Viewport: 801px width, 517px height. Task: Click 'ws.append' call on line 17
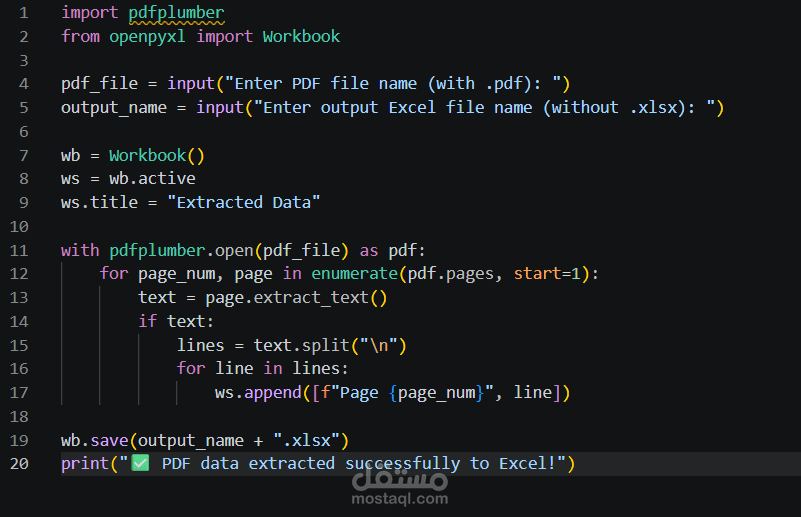point(258,393)
